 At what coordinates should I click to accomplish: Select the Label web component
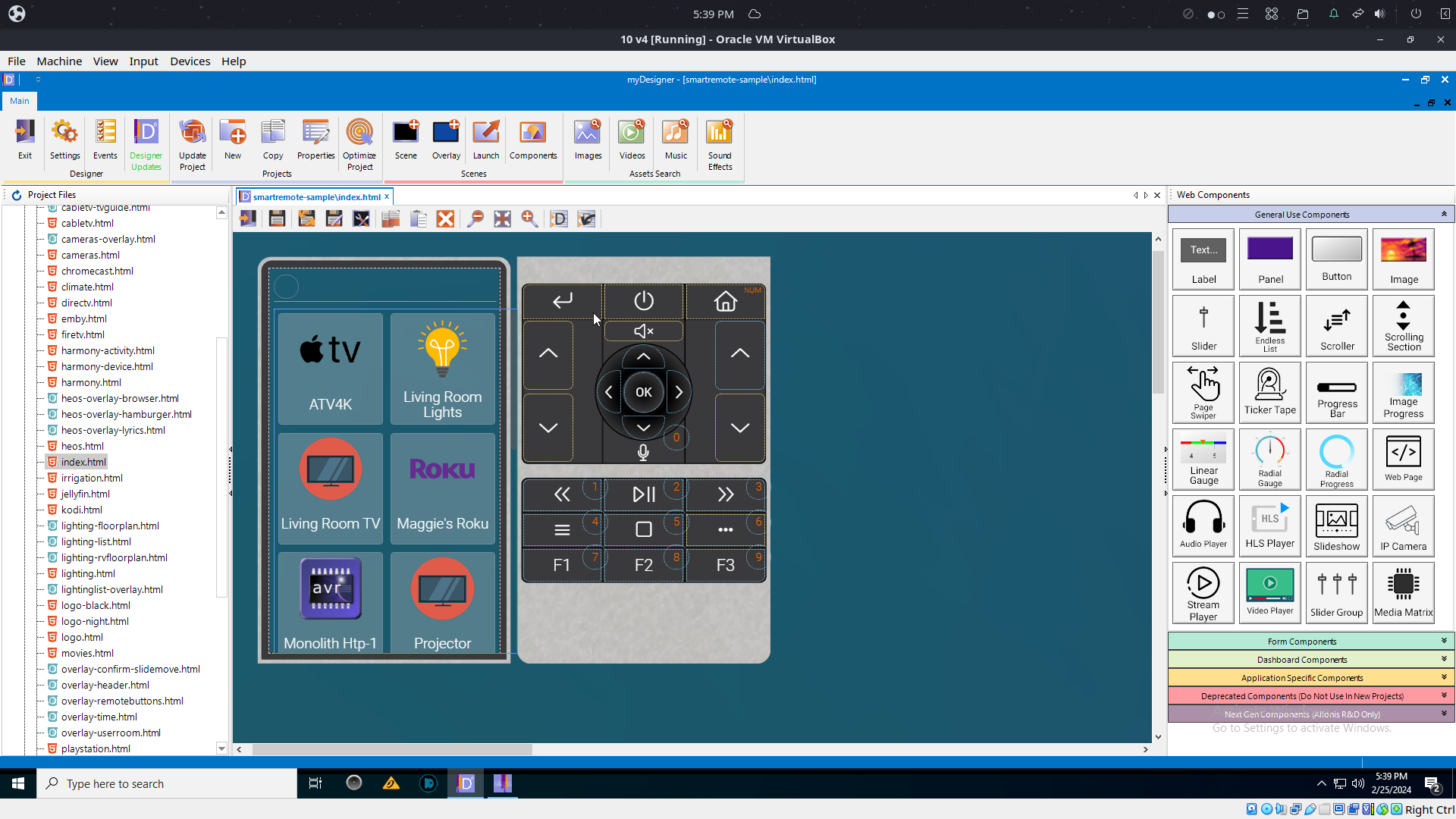click(1203, 259)
